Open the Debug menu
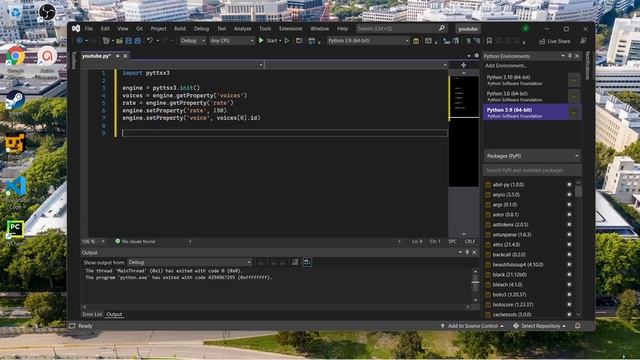The height and width of the screenshot is (360, 640). tap(201, 29)
